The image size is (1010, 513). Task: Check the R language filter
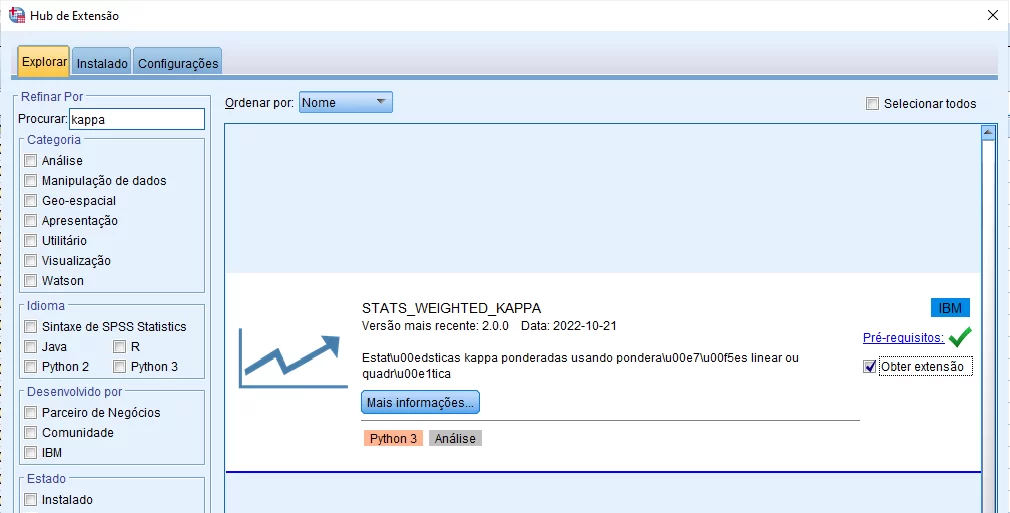(x=119, y=347)
